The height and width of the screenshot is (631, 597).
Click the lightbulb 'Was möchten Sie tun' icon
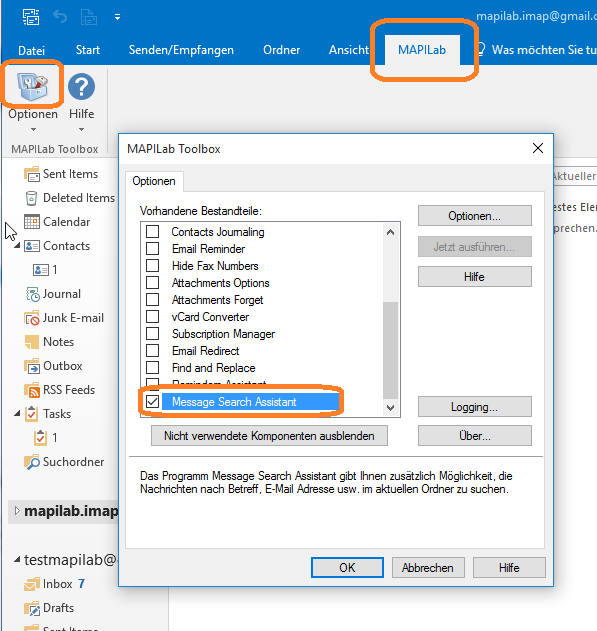tap(480, 50)
